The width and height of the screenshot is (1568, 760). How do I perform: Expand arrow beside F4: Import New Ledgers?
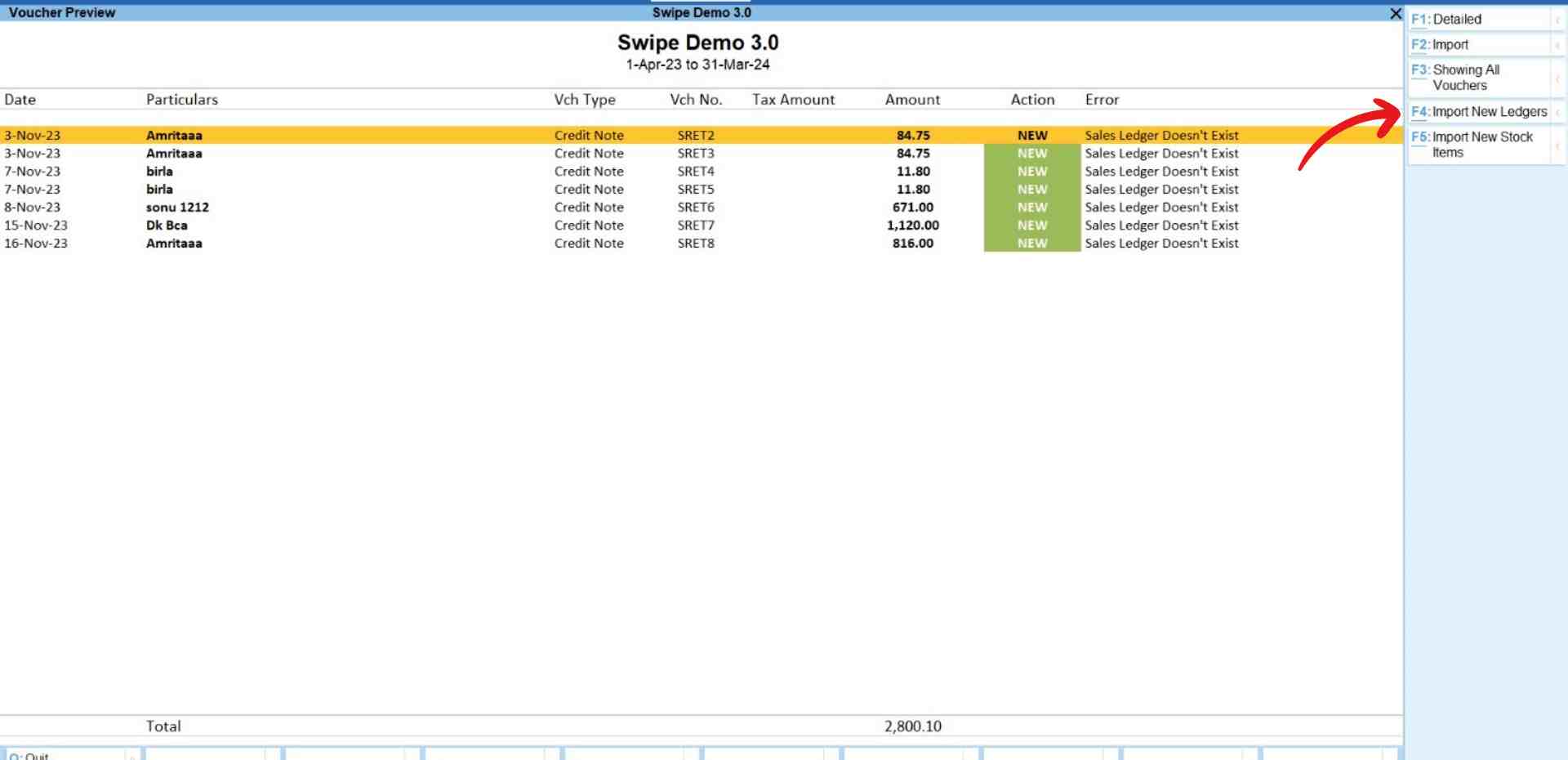click(x=1557, y=112)
